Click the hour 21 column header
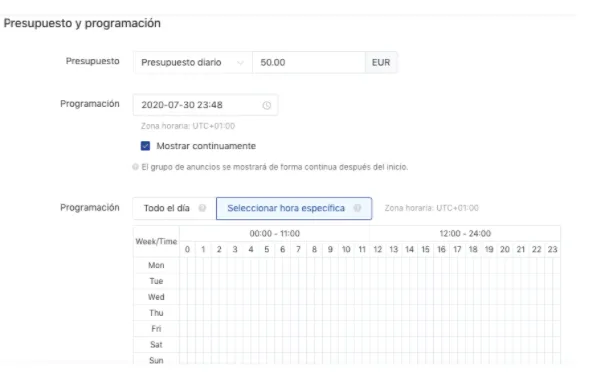This screenshot has height=388, width=595. pos(521,249)
